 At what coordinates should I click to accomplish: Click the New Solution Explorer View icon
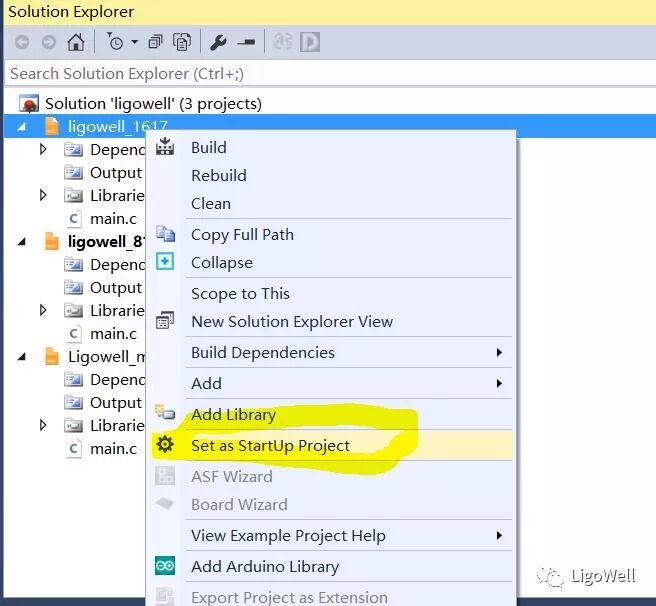click(x=165, y=321)
